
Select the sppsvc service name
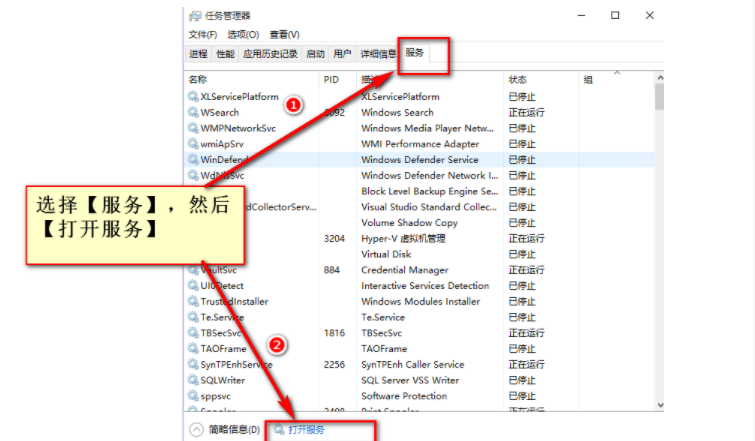(215, 396)
